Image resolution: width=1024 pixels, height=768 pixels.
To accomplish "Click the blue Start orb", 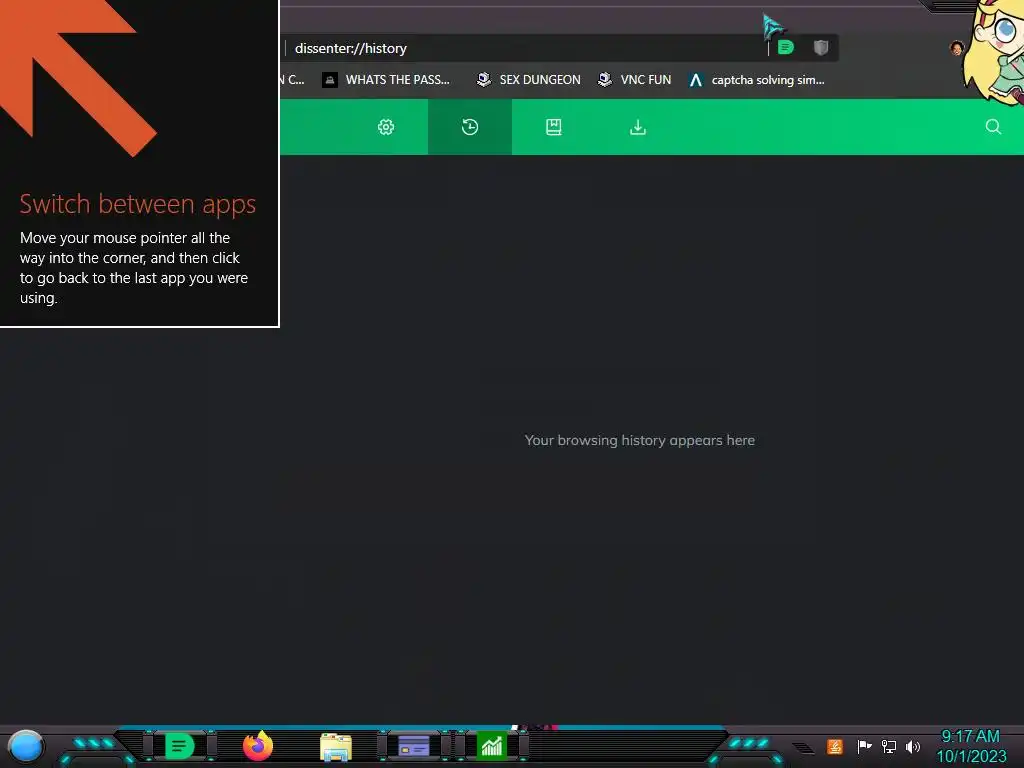I will (x=26, y=746).
